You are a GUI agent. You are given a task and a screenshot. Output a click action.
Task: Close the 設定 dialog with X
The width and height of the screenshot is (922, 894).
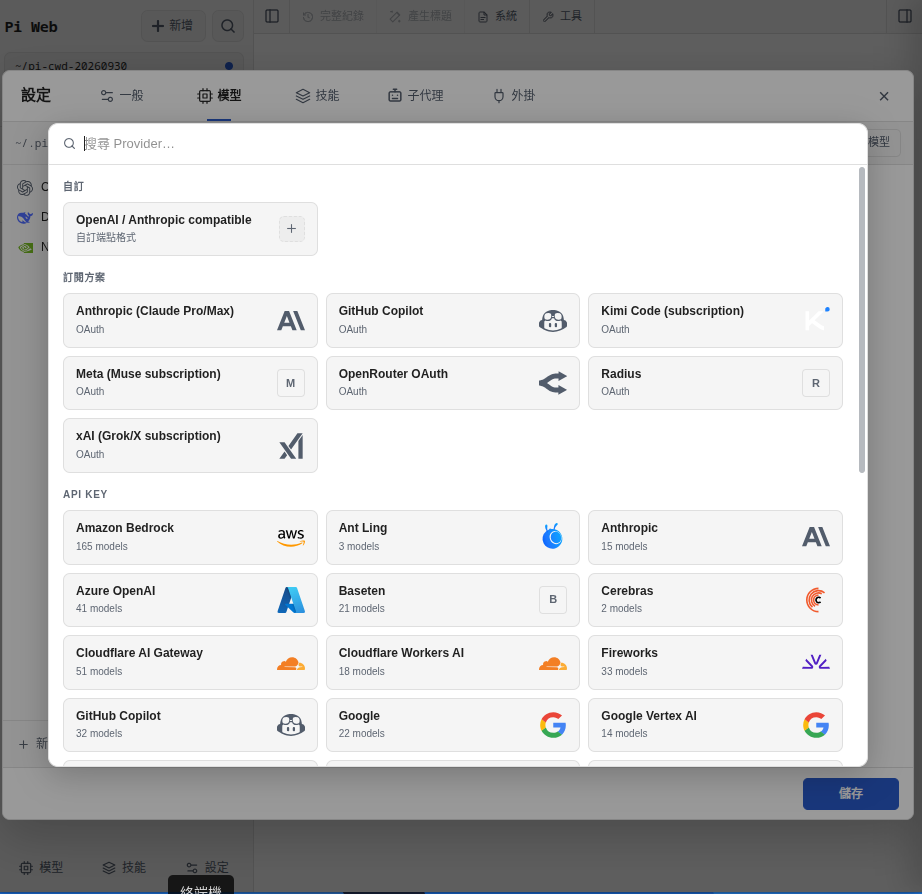click(883, 96)
